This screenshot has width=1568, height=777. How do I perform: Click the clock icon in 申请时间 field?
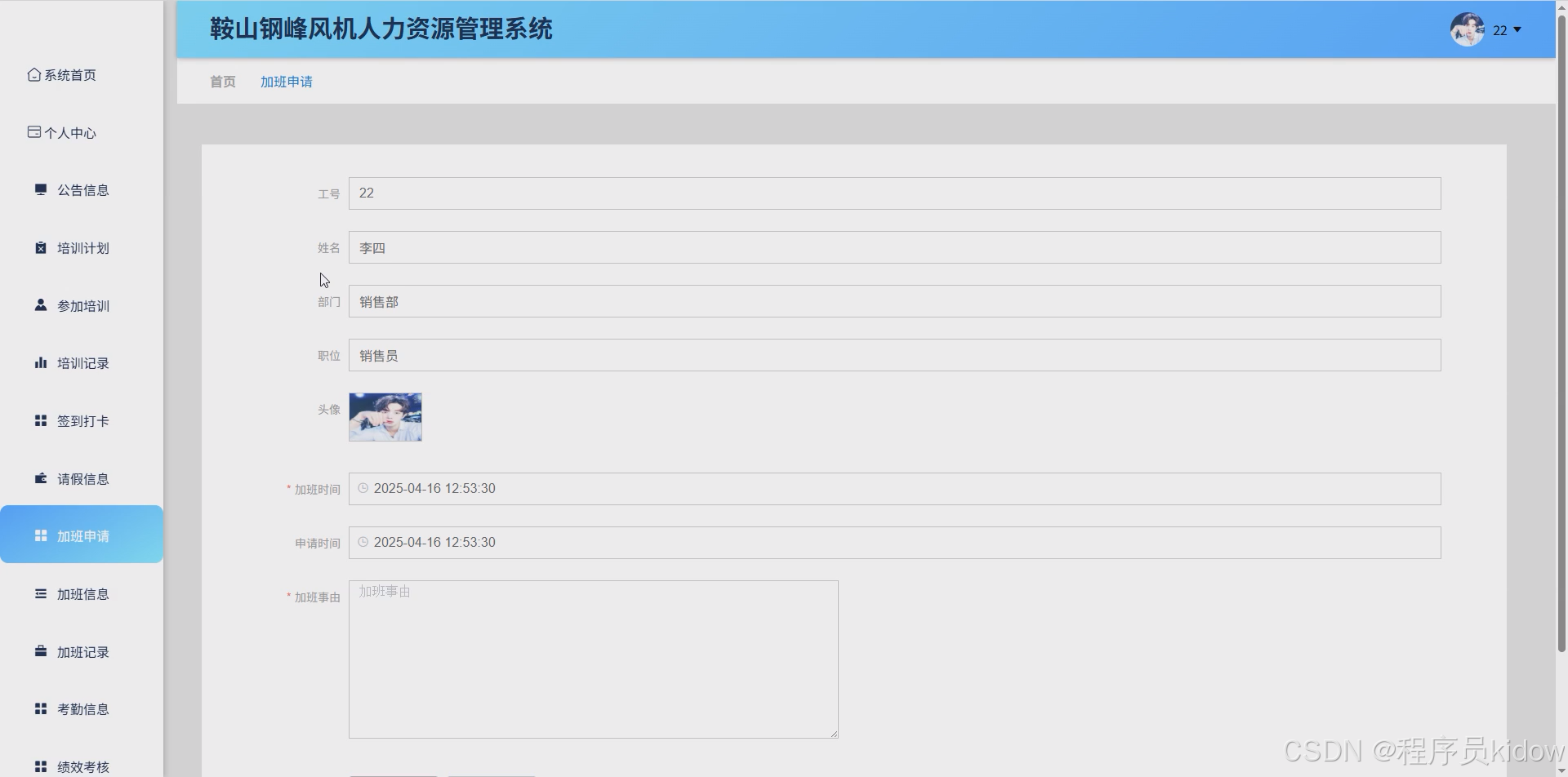click(363, 542)
